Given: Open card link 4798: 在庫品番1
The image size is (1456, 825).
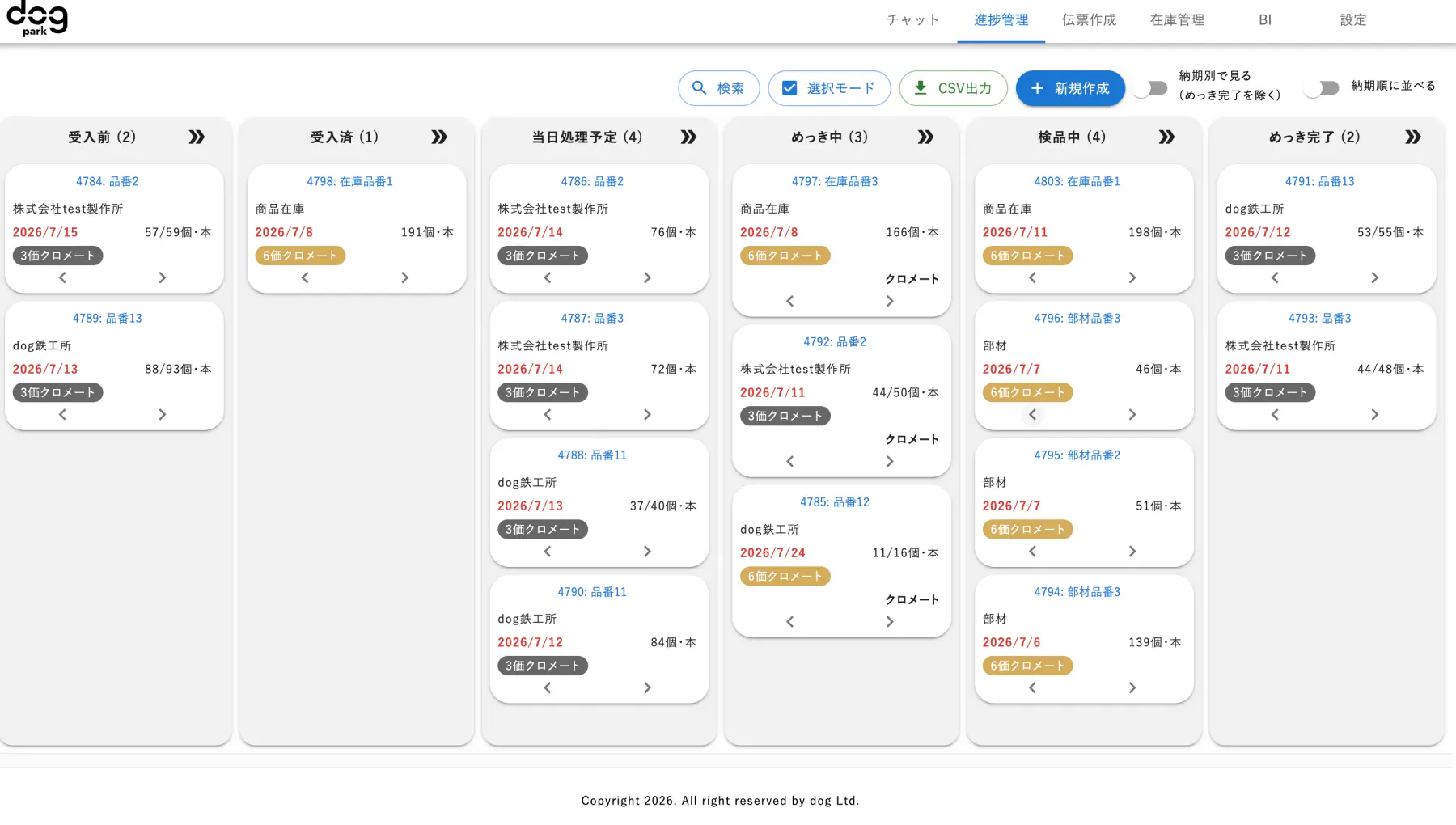Looking at the screenshot, I should (349, 181).
